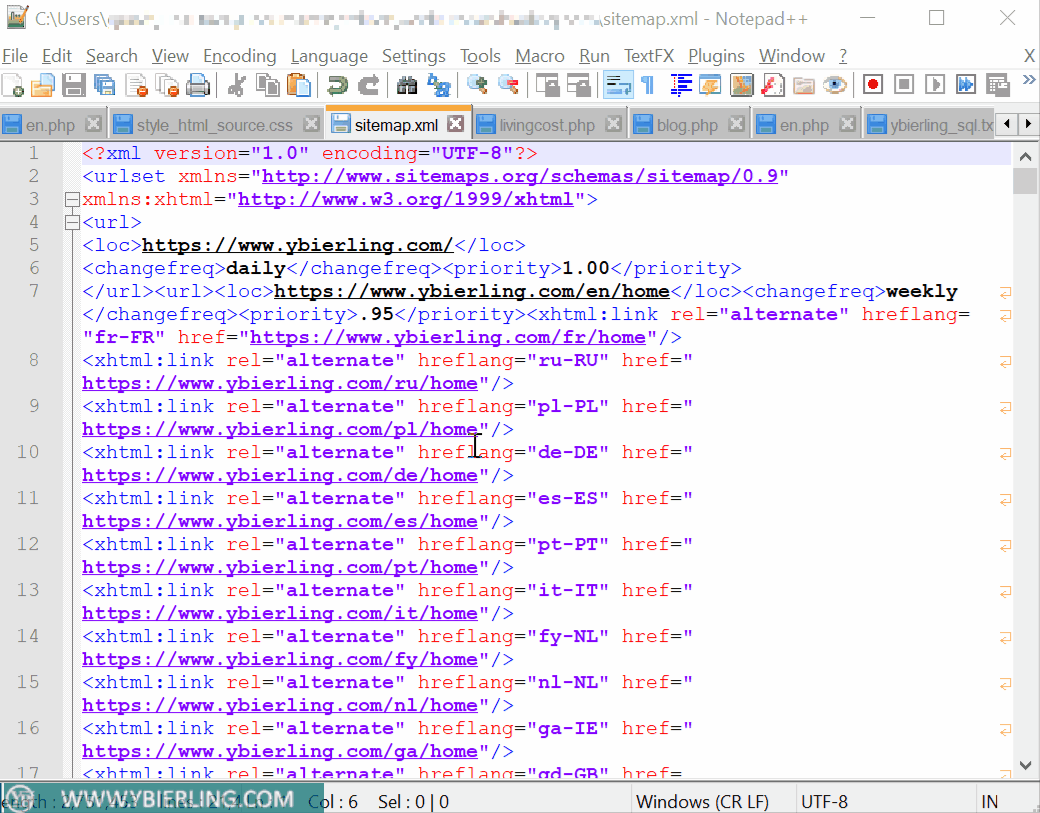Click the Play macro icon
Viewport: 1040px width, 813px height.
click(x=935, y=86)
